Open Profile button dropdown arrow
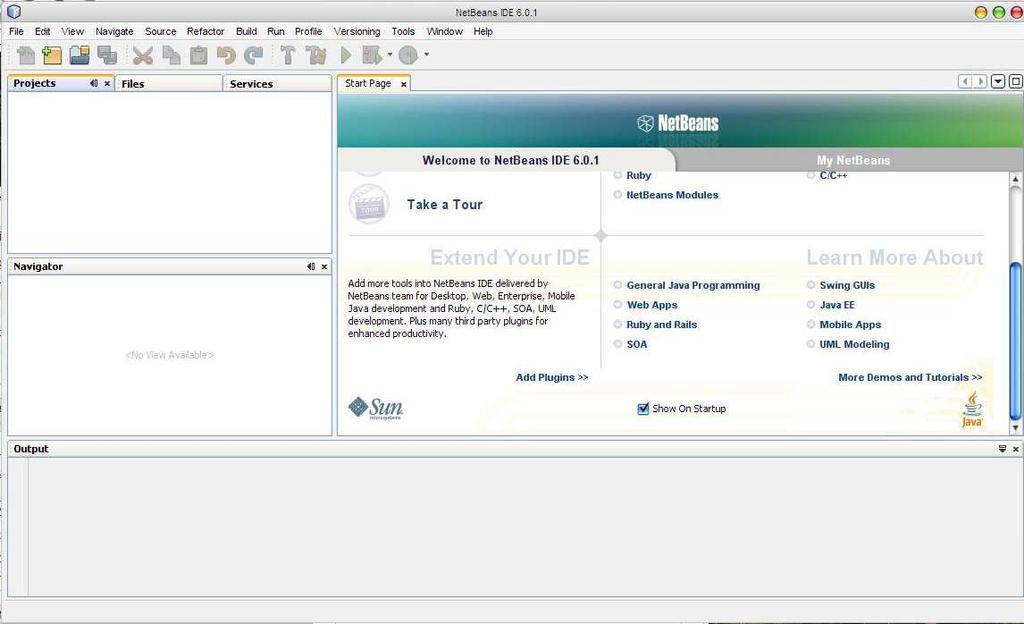1024x624 pixels. (x=426, y=55)
